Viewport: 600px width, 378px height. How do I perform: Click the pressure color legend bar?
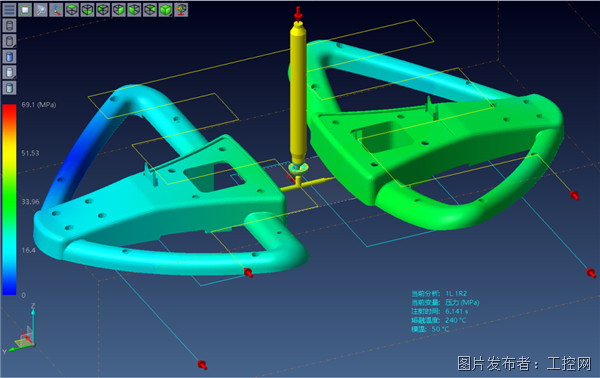[9, 199]
